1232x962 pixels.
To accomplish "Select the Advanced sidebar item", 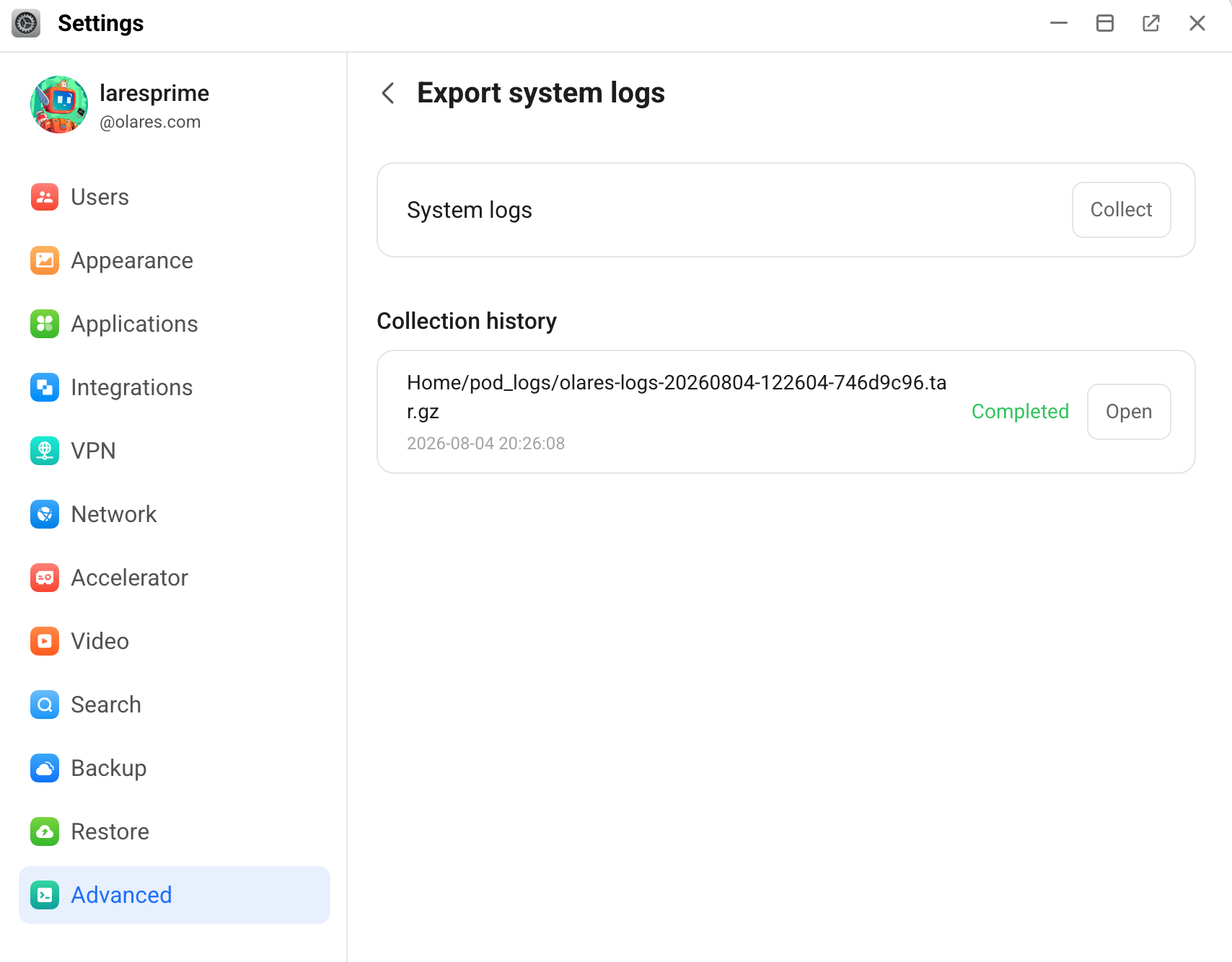I will click(175, 895).
